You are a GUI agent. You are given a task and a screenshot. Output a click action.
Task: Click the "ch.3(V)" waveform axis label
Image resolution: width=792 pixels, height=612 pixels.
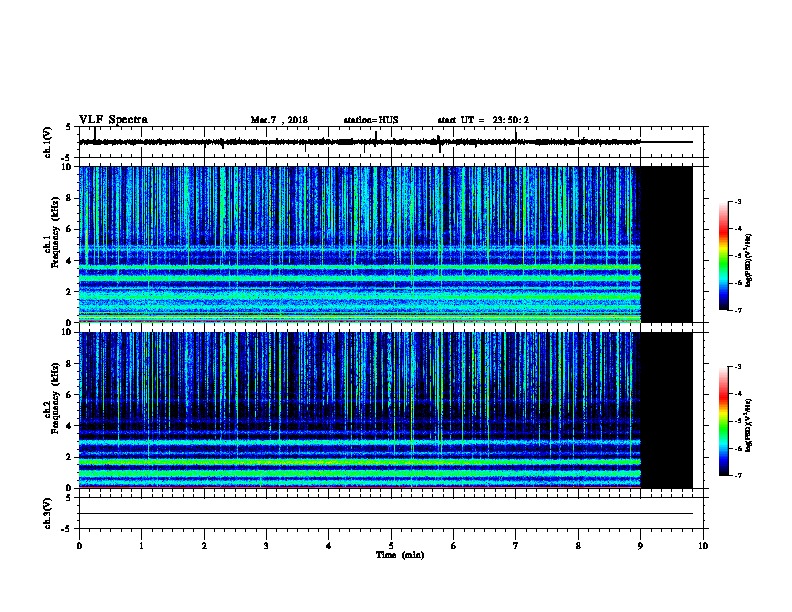click(48, 514)
